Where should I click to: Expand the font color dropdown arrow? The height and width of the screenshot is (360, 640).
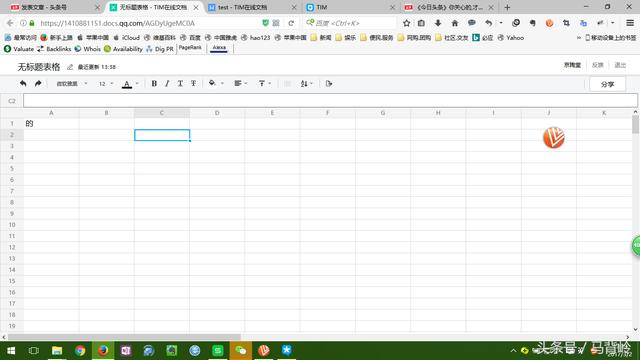coord(137,84)
